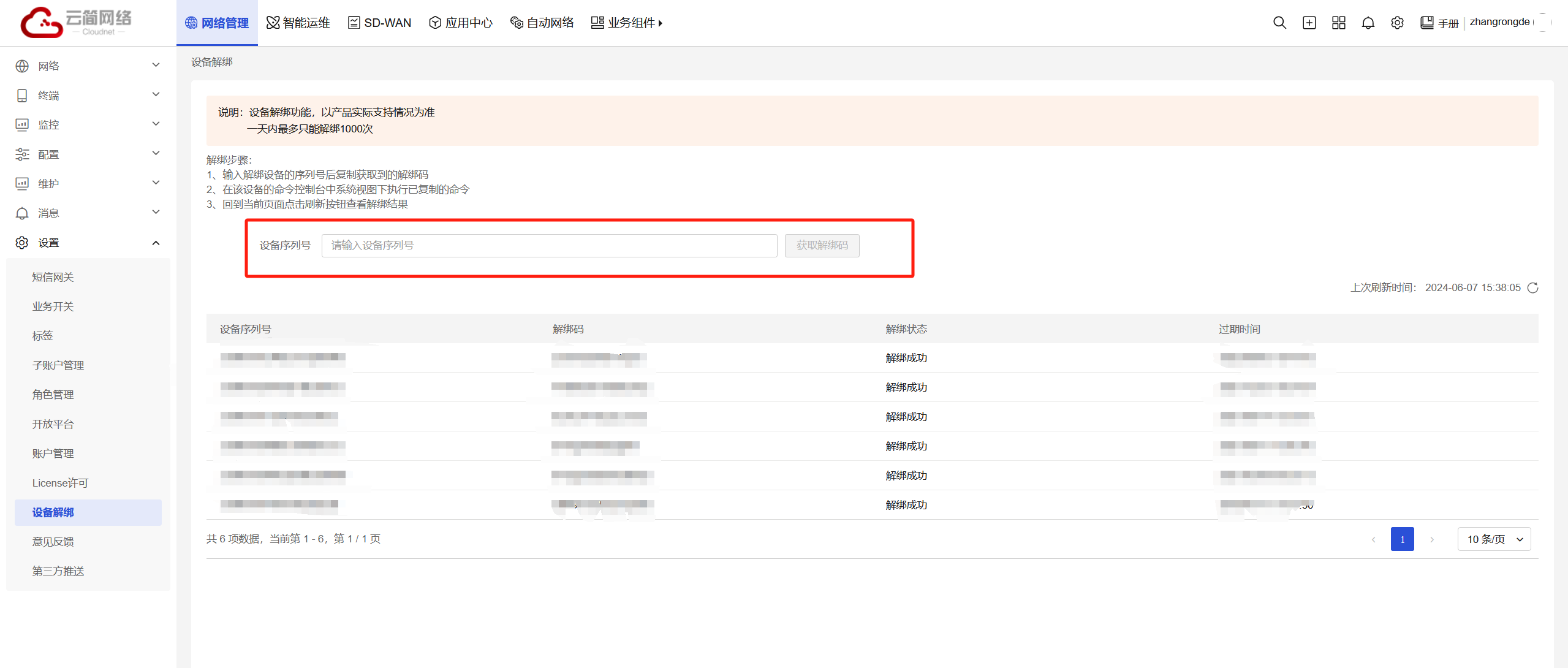Click the 云简网络 Cloudnet logo

coord(77,23)
